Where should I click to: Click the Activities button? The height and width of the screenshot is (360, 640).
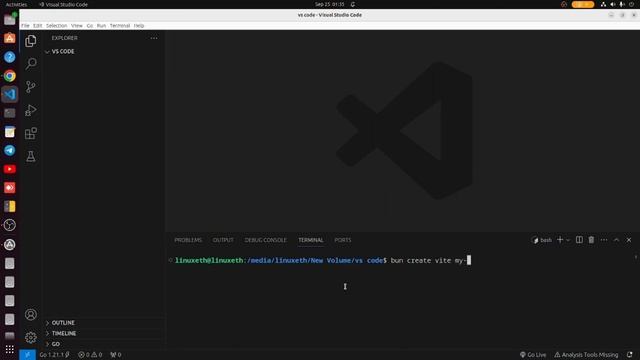16,4
